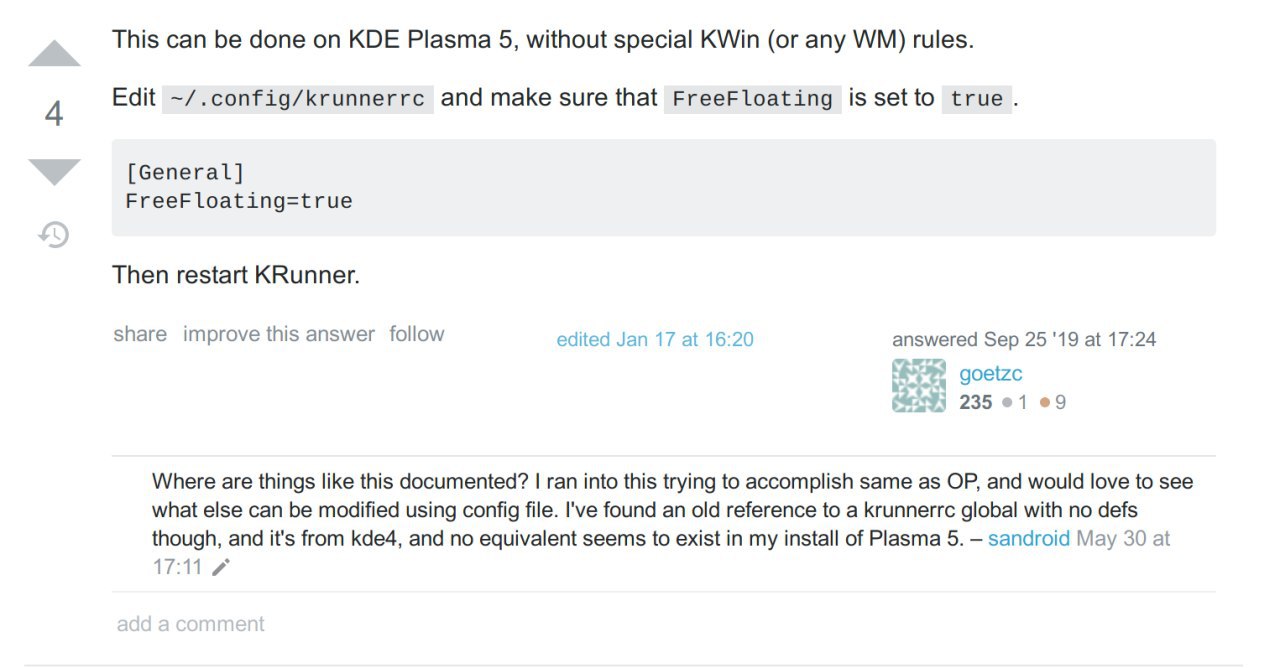Open the share link
The image size is (1280, 668).
(140, 334)
